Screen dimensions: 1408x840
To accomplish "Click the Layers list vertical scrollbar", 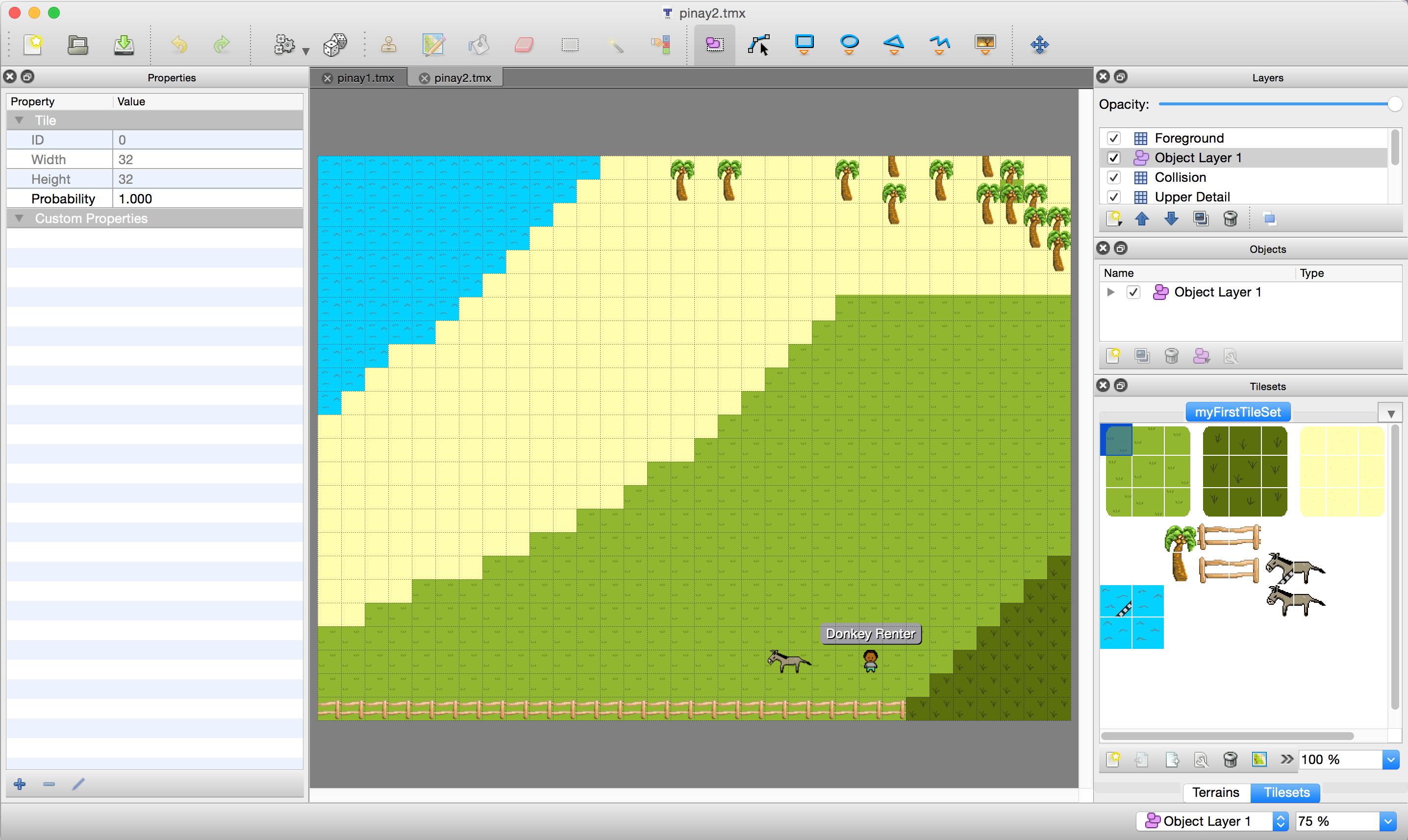I will (1395, 148).
